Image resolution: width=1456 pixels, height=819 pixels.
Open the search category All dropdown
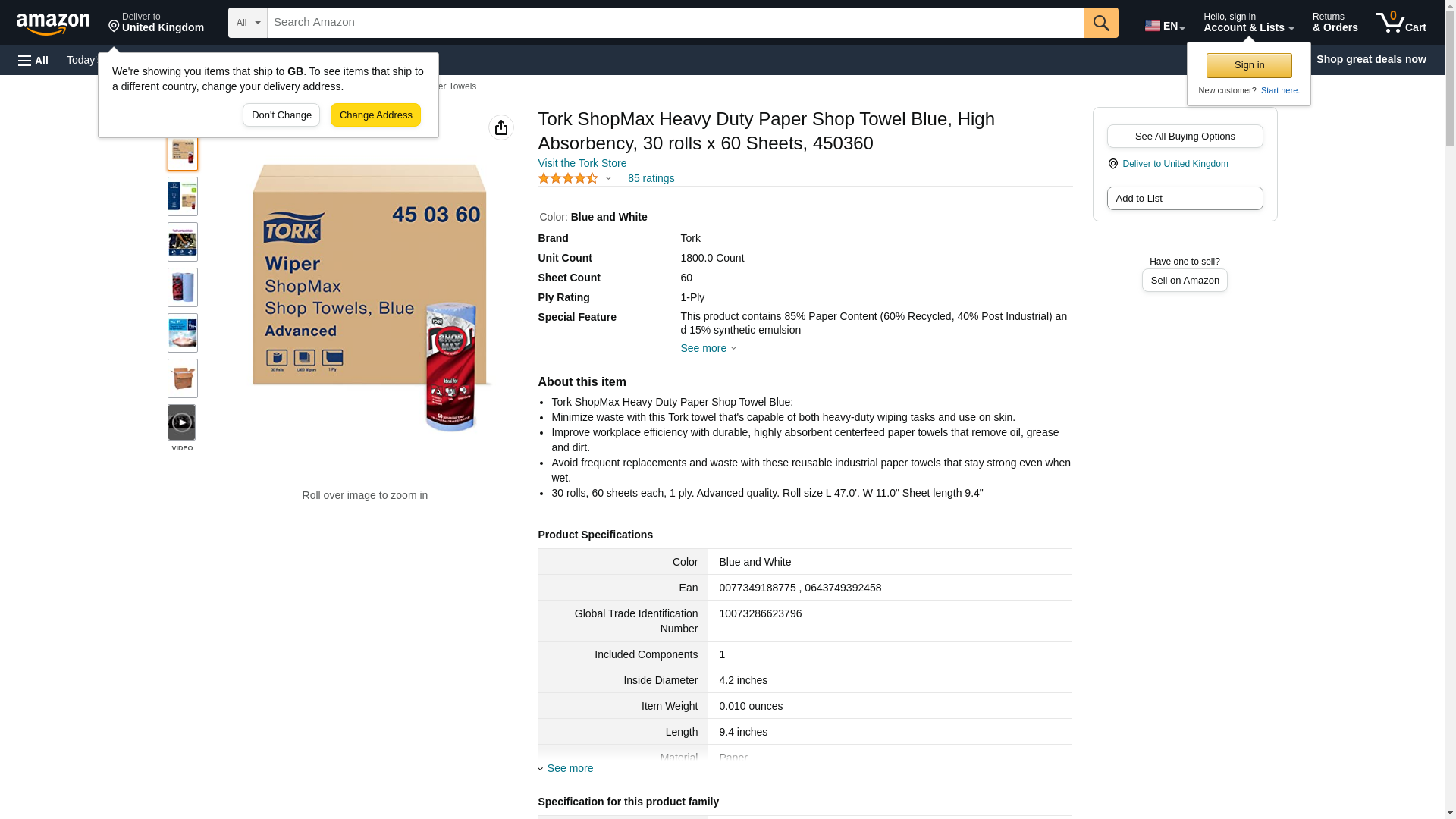247,23
